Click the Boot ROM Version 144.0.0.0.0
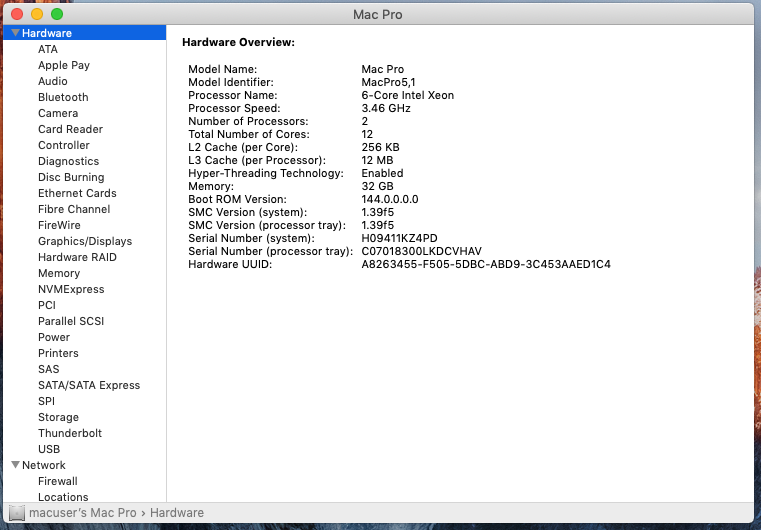 point(390,199)
